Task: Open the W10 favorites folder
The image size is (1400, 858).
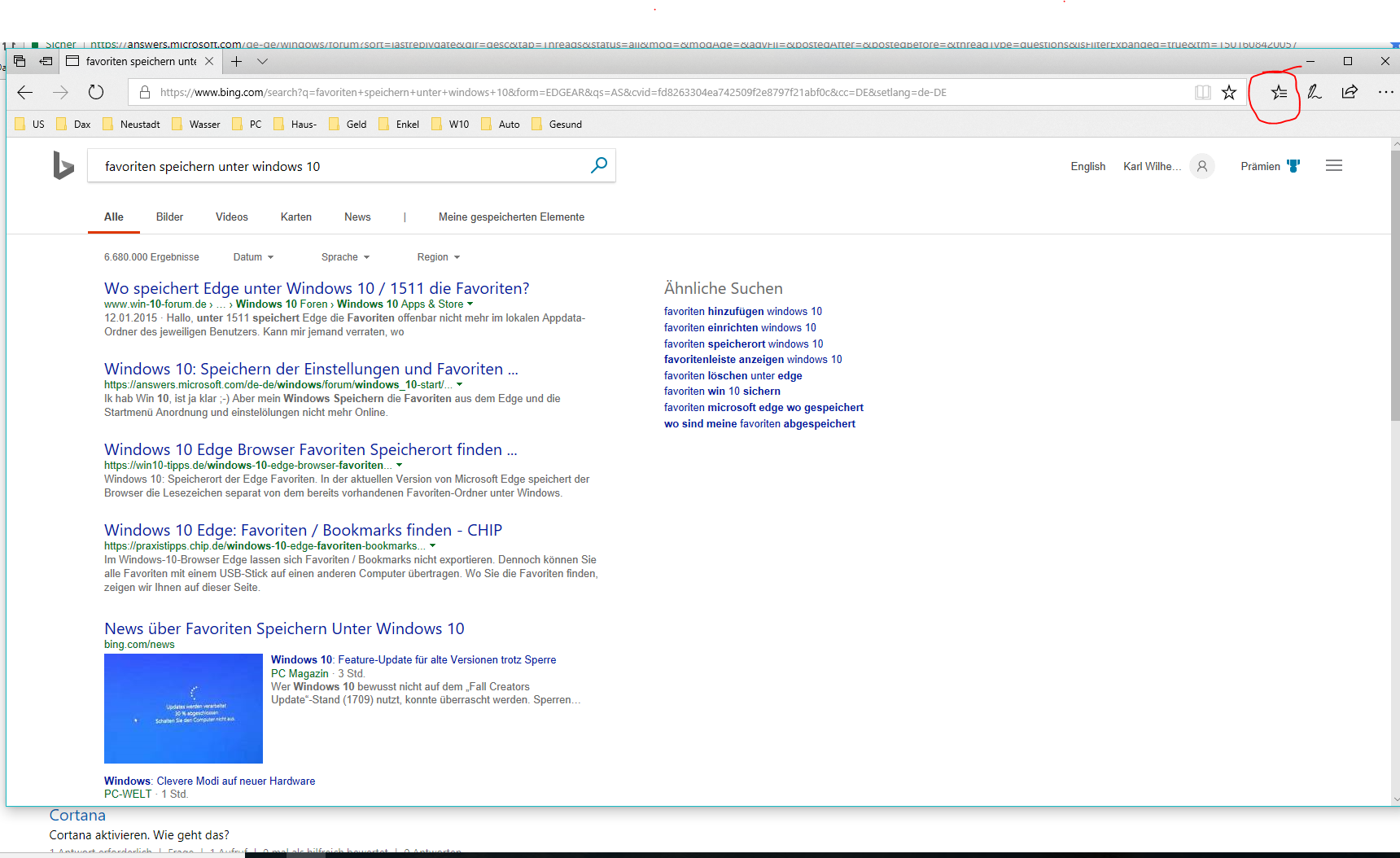Action: tap(450, 124)
